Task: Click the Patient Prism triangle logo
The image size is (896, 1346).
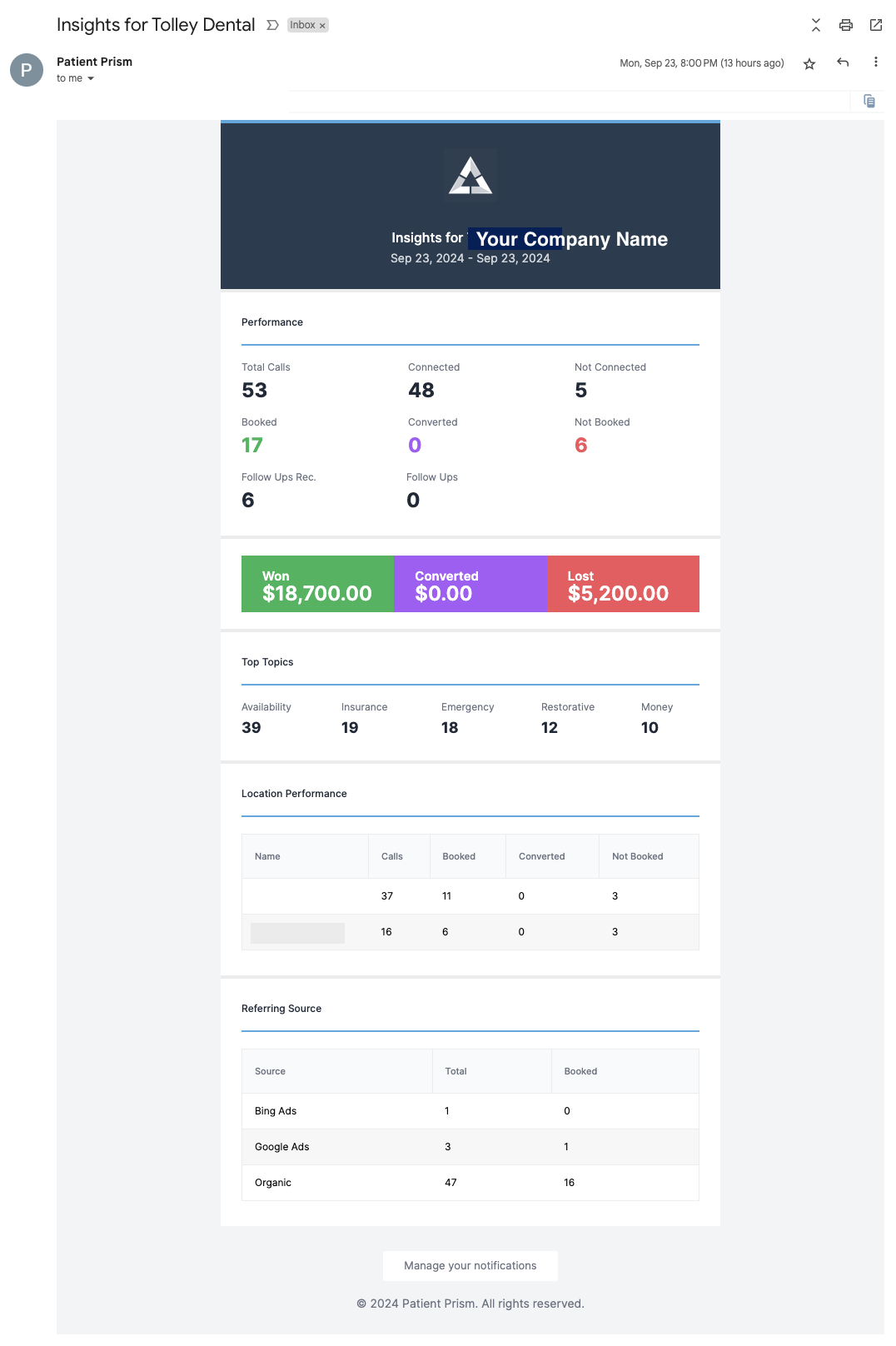Action: (x=470, y=175)
